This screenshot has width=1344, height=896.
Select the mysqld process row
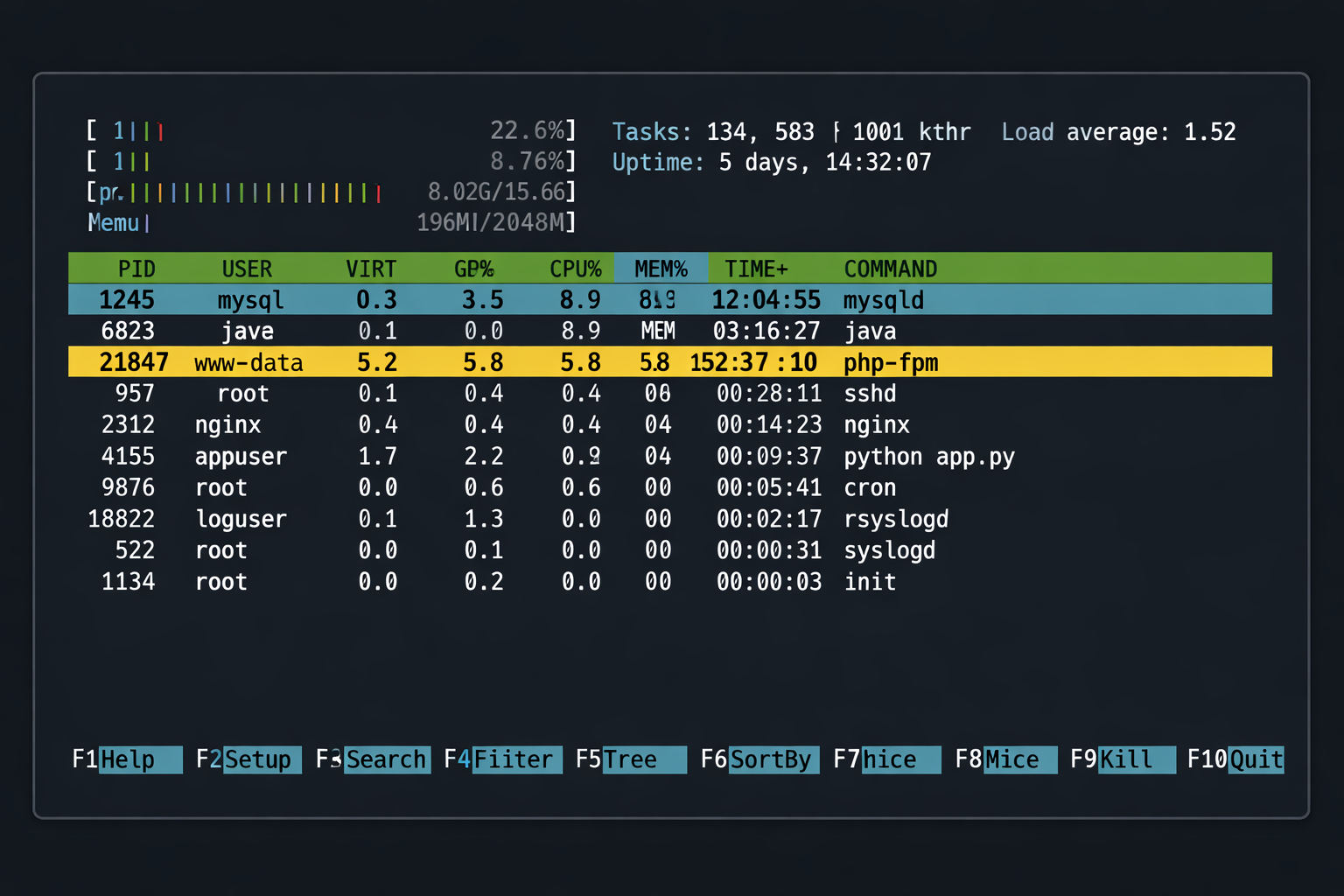coord(669,300)
